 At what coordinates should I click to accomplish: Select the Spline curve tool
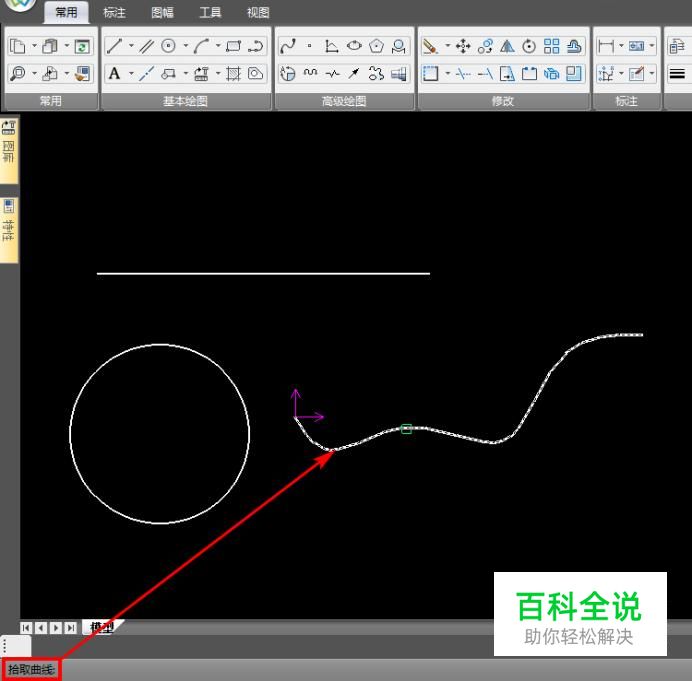[288, 46]
